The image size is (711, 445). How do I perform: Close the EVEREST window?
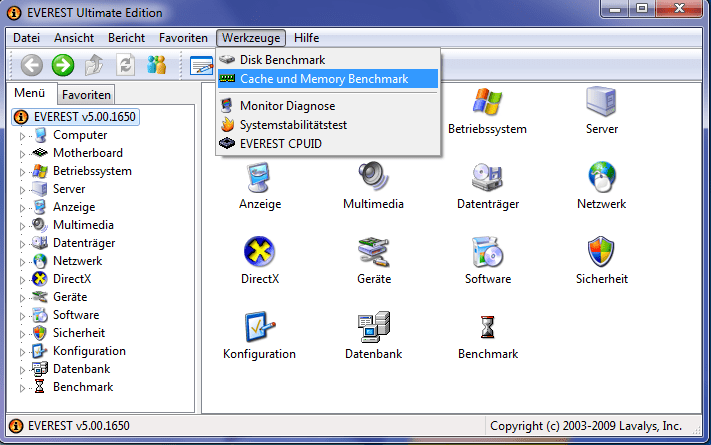(679, 9)
